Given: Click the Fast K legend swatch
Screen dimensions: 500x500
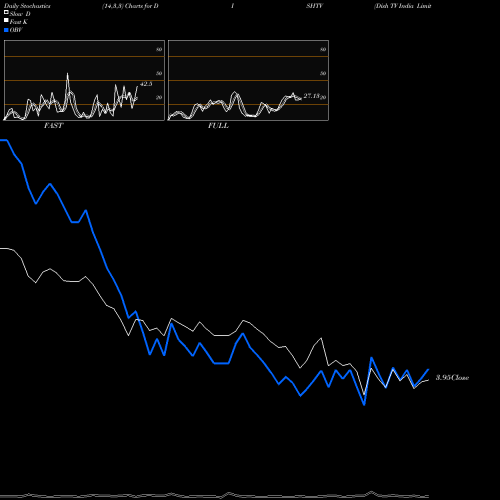Looking at the screenshot, I should click(6, 20).
